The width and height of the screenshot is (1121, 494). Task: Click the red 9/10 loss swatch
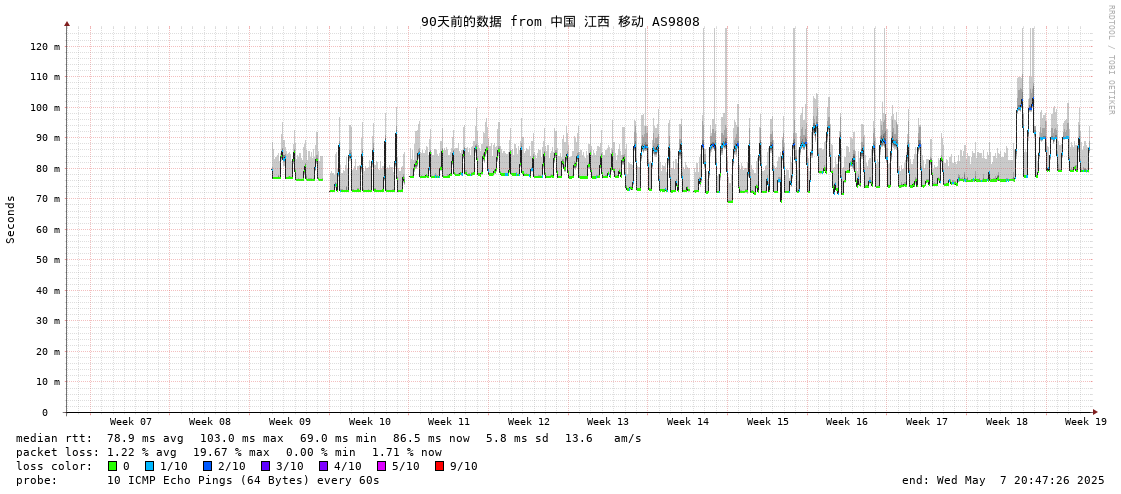(x=439, y=466)
